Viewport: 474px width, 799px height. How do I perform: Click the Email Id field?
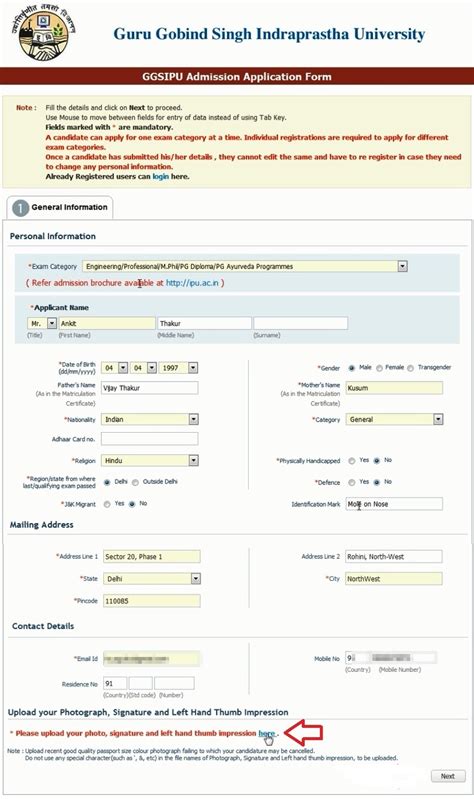point(151,659)
